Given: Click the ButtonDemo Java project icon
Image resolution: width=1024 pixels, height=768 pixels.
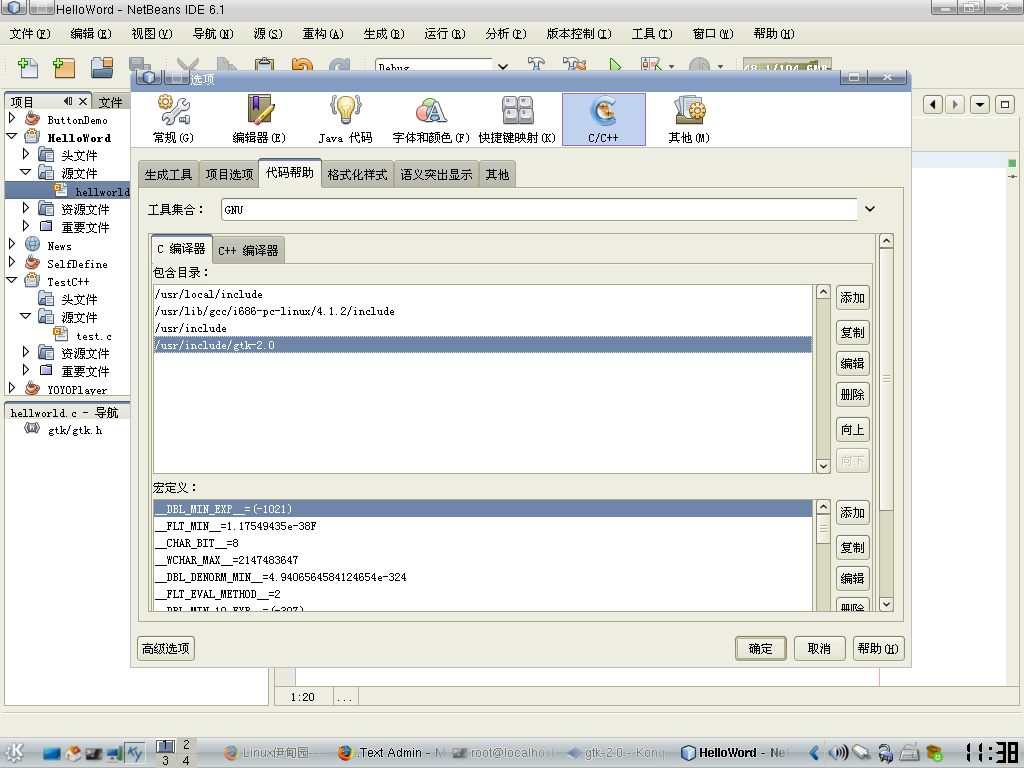Looking at the screenshot, I should coord(33,119).
